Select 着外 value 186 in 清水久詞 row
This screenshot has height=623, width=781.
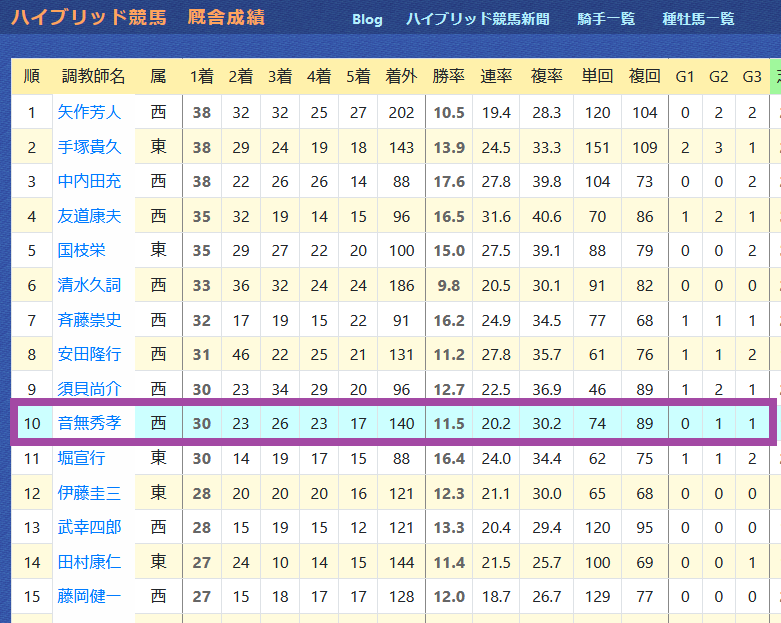point(401,286)
